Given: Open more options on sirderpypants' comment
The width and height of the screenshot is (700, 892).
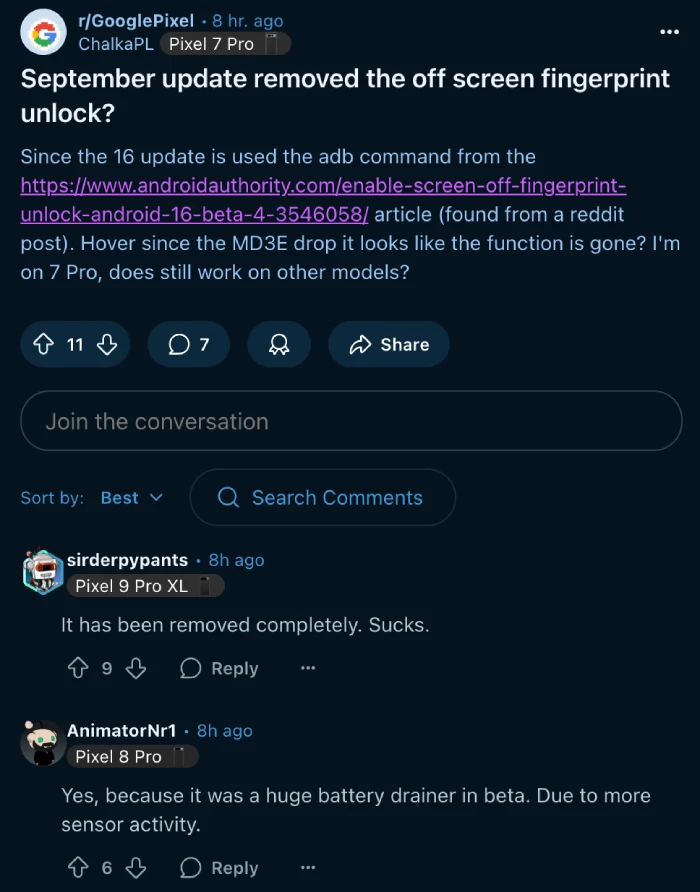Looking at the screenshot, I should click(x=308, y=669).
